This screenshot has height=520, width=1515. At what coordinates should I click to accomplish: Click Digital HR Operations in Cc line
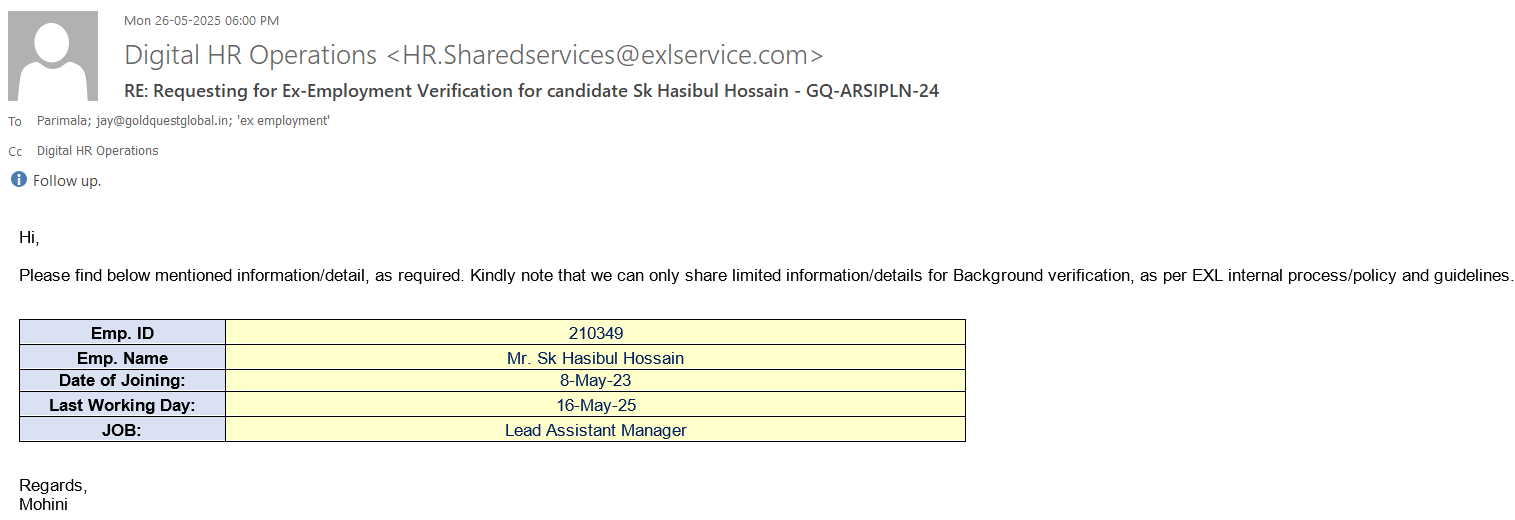click(97, 151)
